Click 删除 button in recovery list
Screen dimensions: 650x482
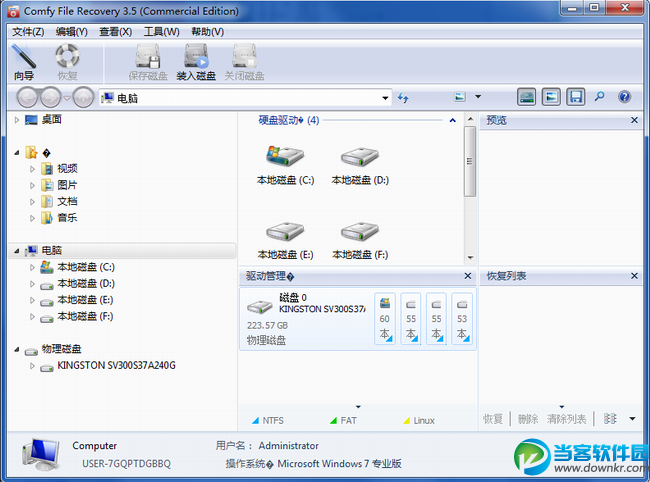(x=528, y=419)
